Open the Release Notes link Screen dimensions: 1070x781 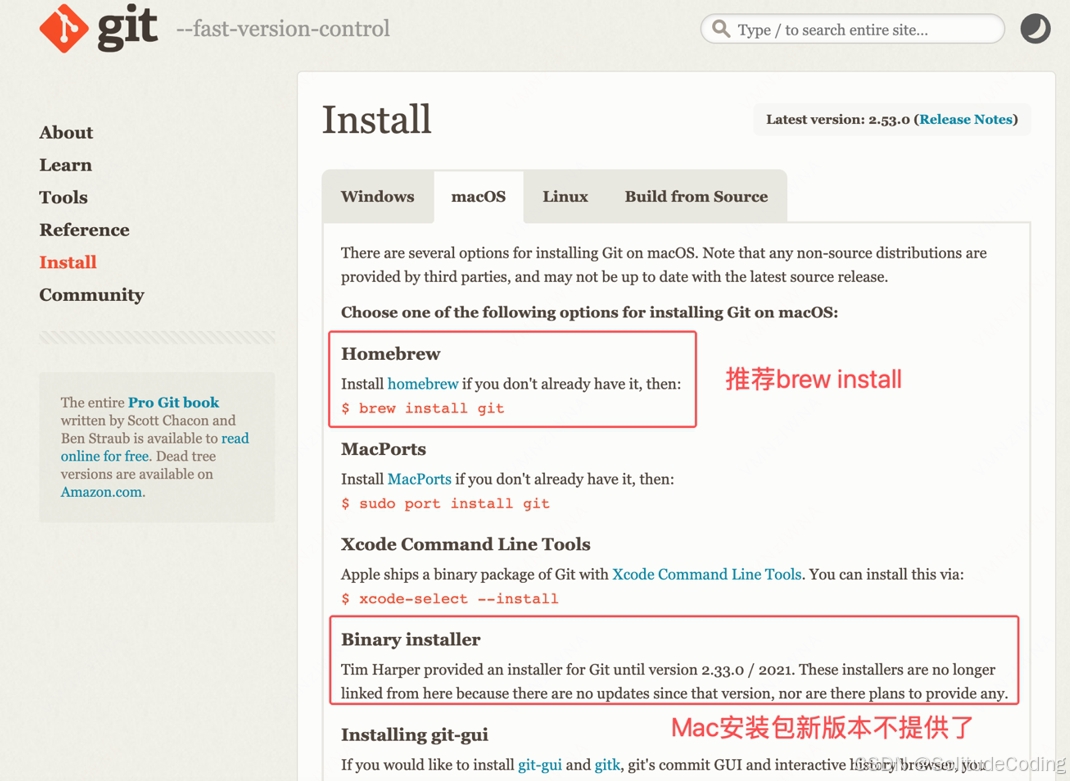tap(966, 119)
